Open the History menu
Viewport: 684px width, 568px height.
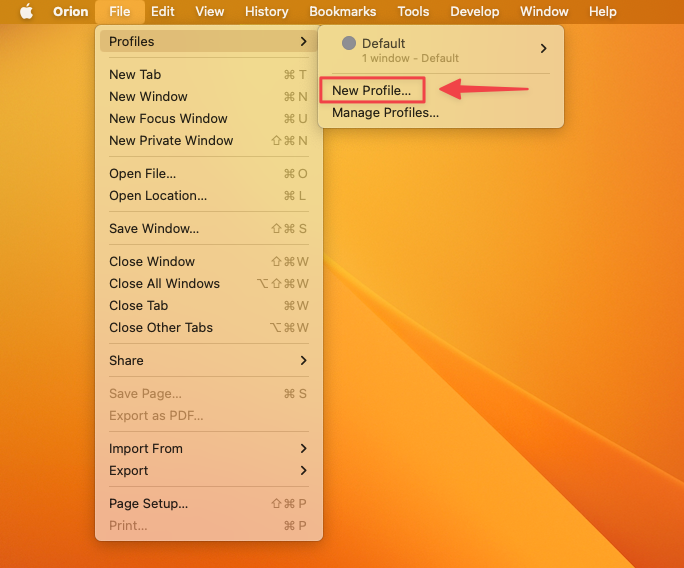(266, 12)
